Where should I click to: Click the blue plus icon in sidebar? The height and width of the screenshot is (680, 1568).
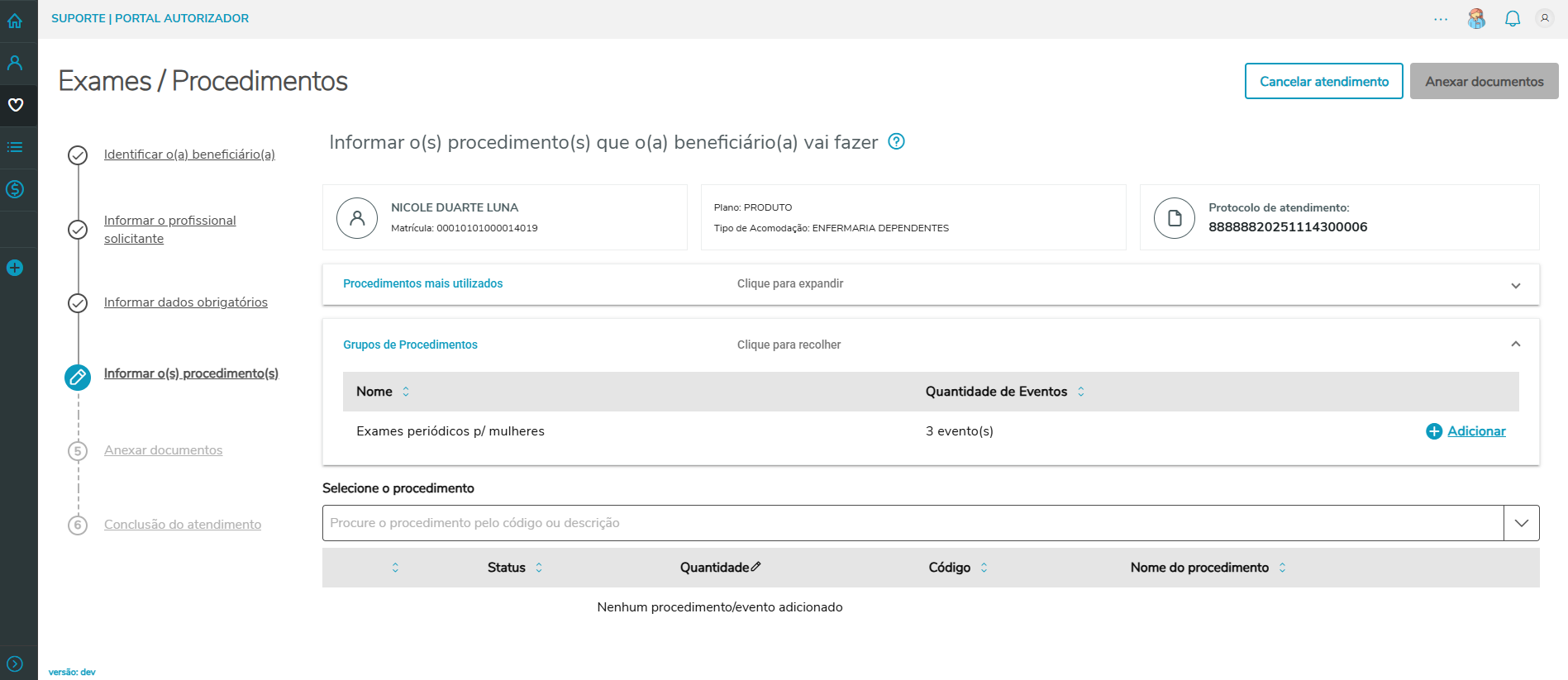pyautogui.click(x=15, y=268)
